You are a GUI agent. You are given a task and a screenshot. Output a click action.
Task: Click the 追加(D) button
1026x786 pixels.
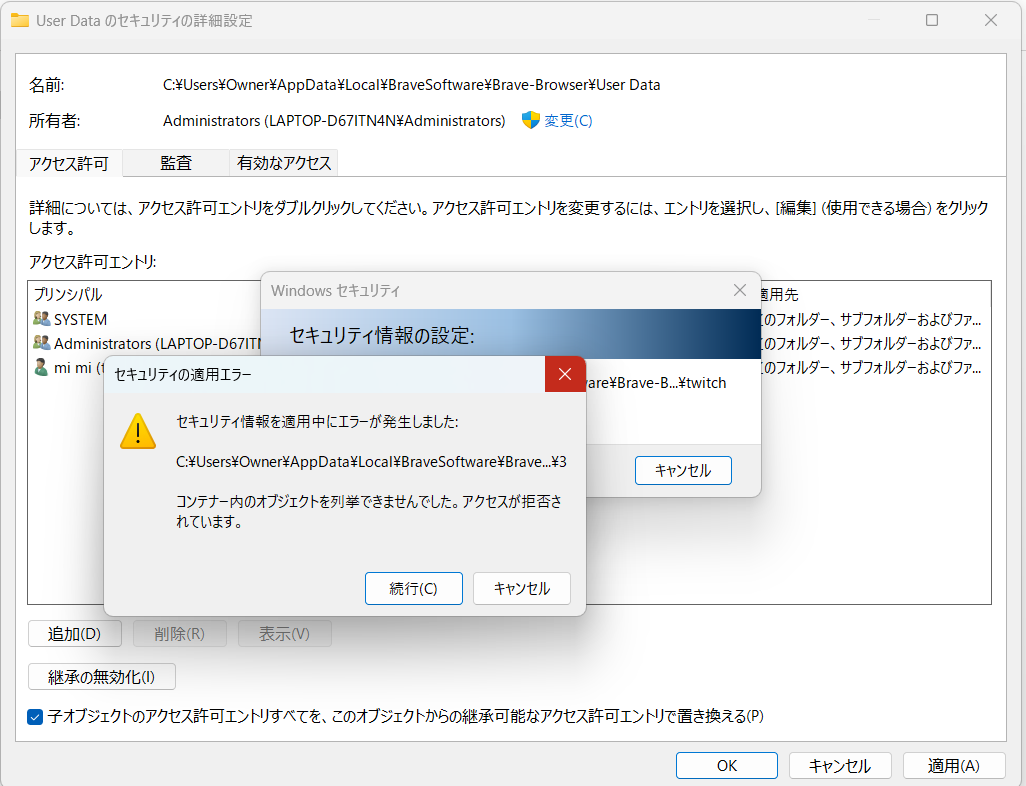(75, 634)
